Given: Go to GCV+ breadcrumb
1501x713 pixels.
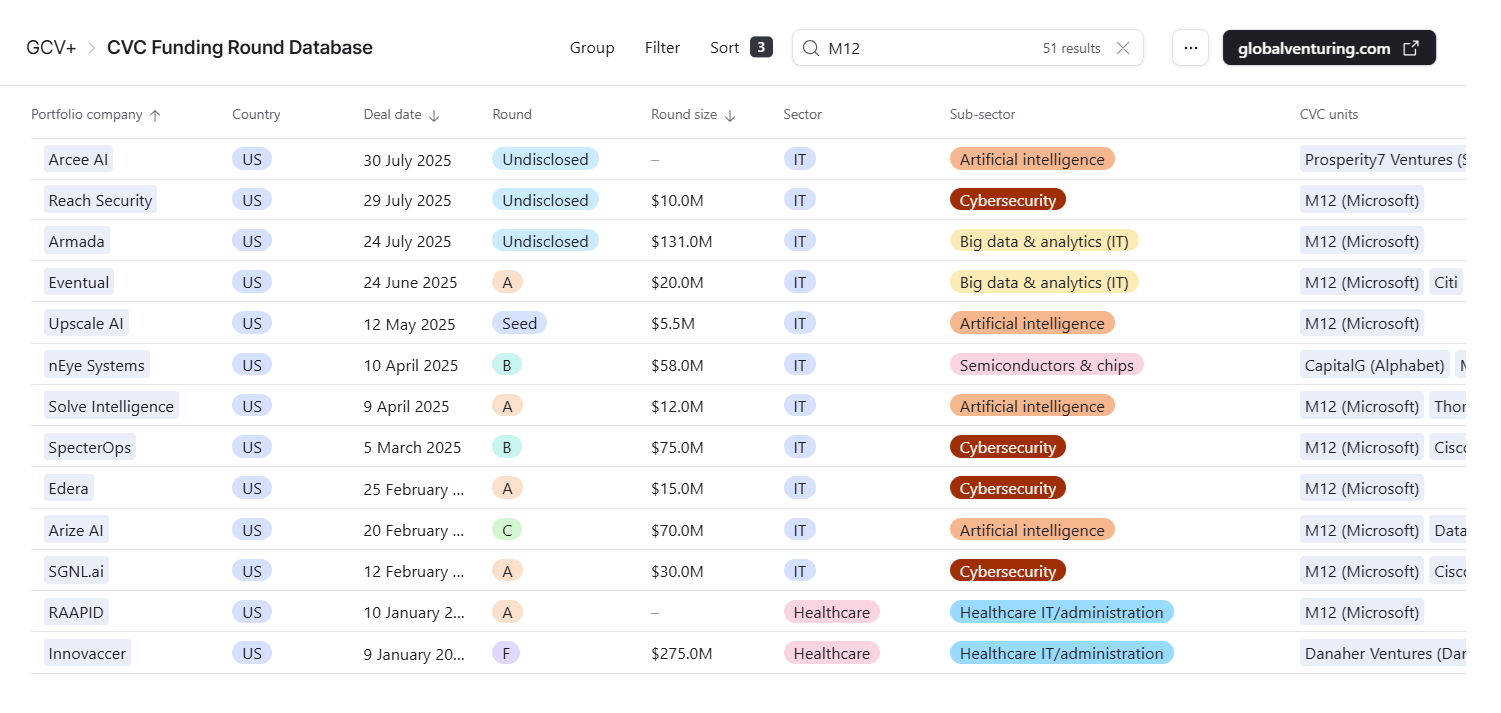Looking at the screenshot, I should point(51,48).
